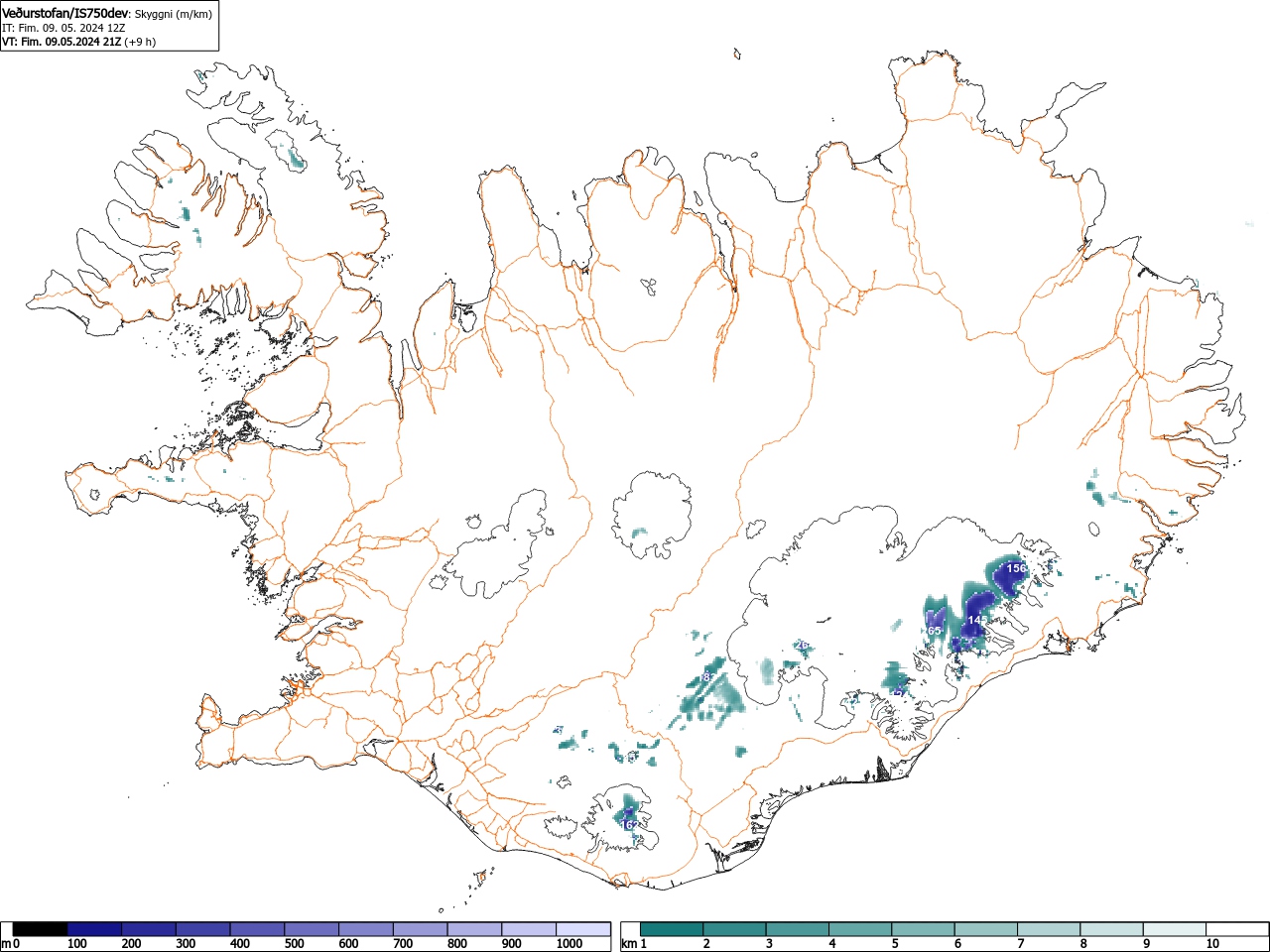Click the 'Veðurstofan/IS750dev' title text

65,13
